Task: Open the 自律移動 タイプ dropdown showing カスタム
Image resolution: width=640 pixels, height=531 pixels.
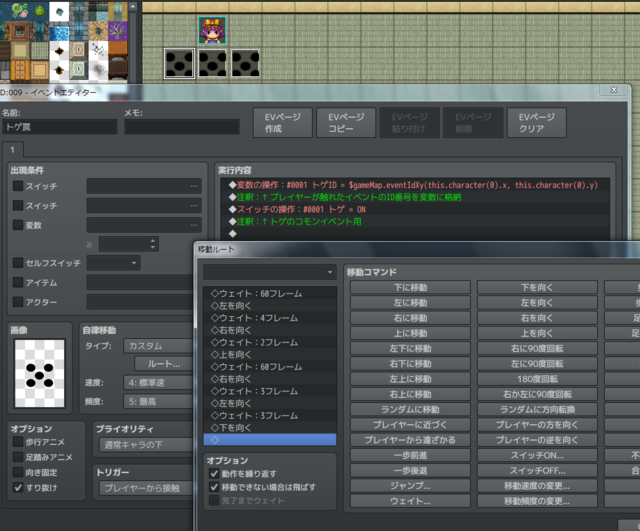Action: coord(158,346)
